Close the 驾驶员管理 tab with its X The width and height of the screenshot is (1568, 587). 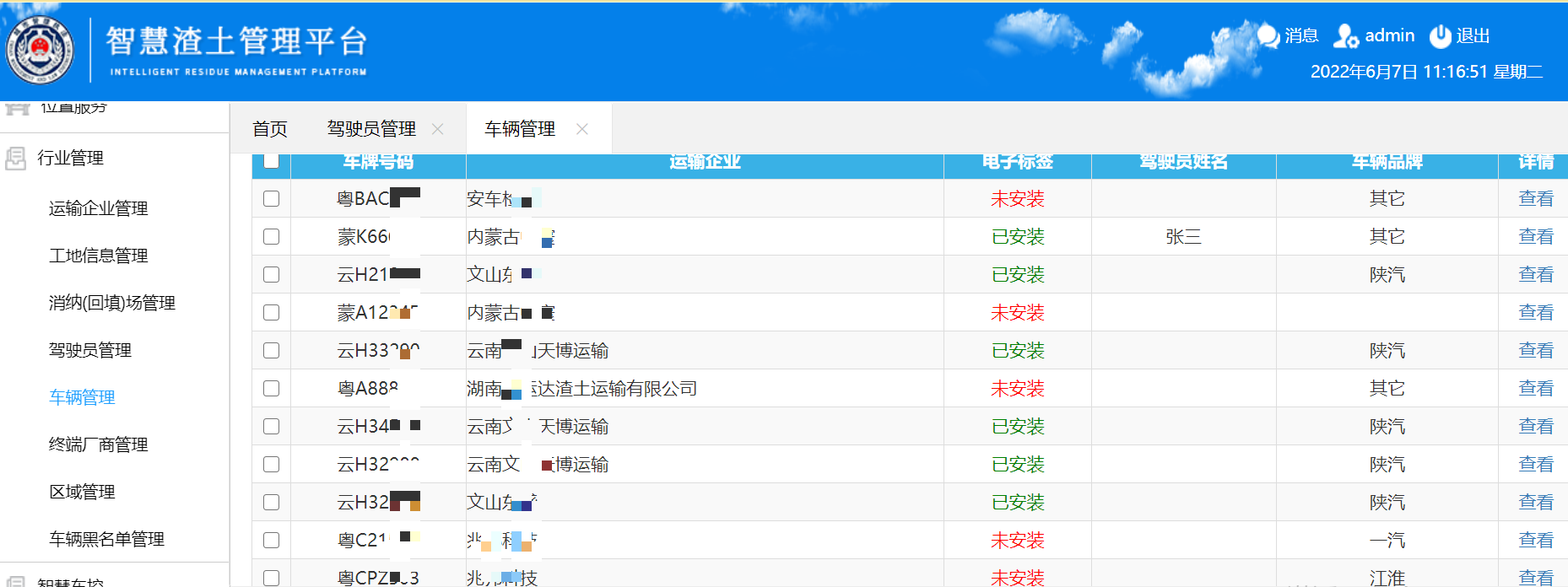(x=438, y=129)
